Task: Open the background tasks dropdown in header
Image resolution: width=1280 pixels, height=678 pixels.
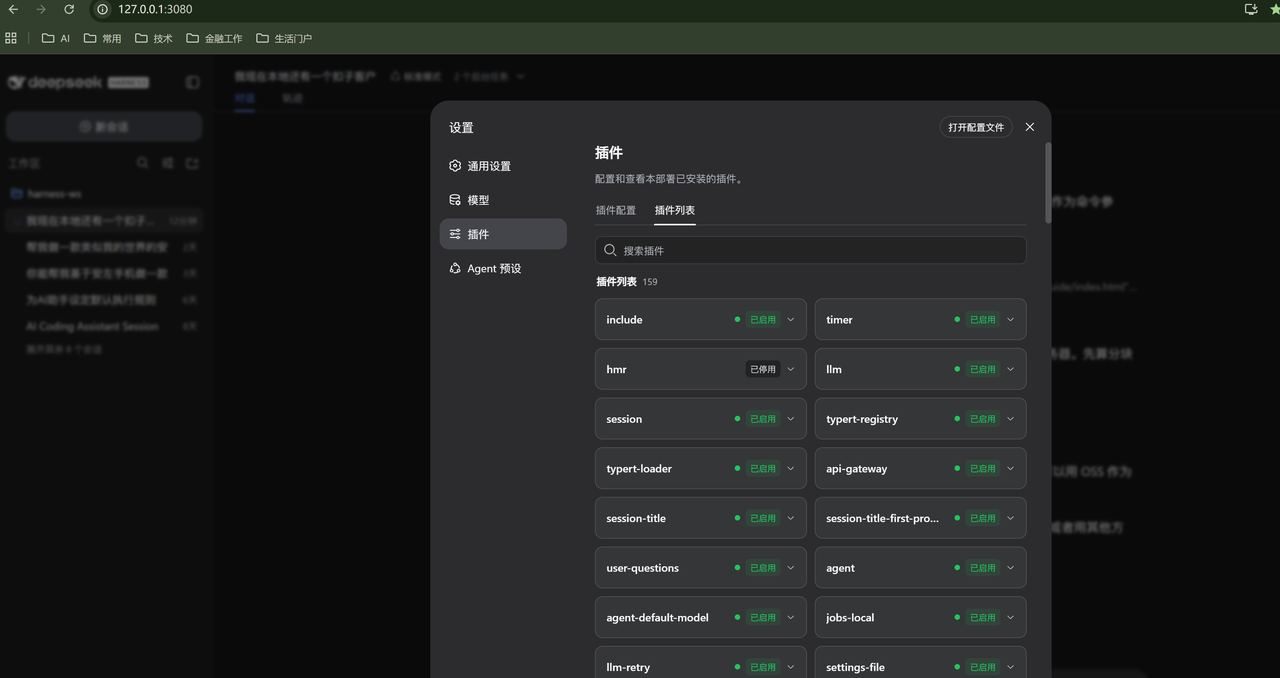Action: coord(489,76)
